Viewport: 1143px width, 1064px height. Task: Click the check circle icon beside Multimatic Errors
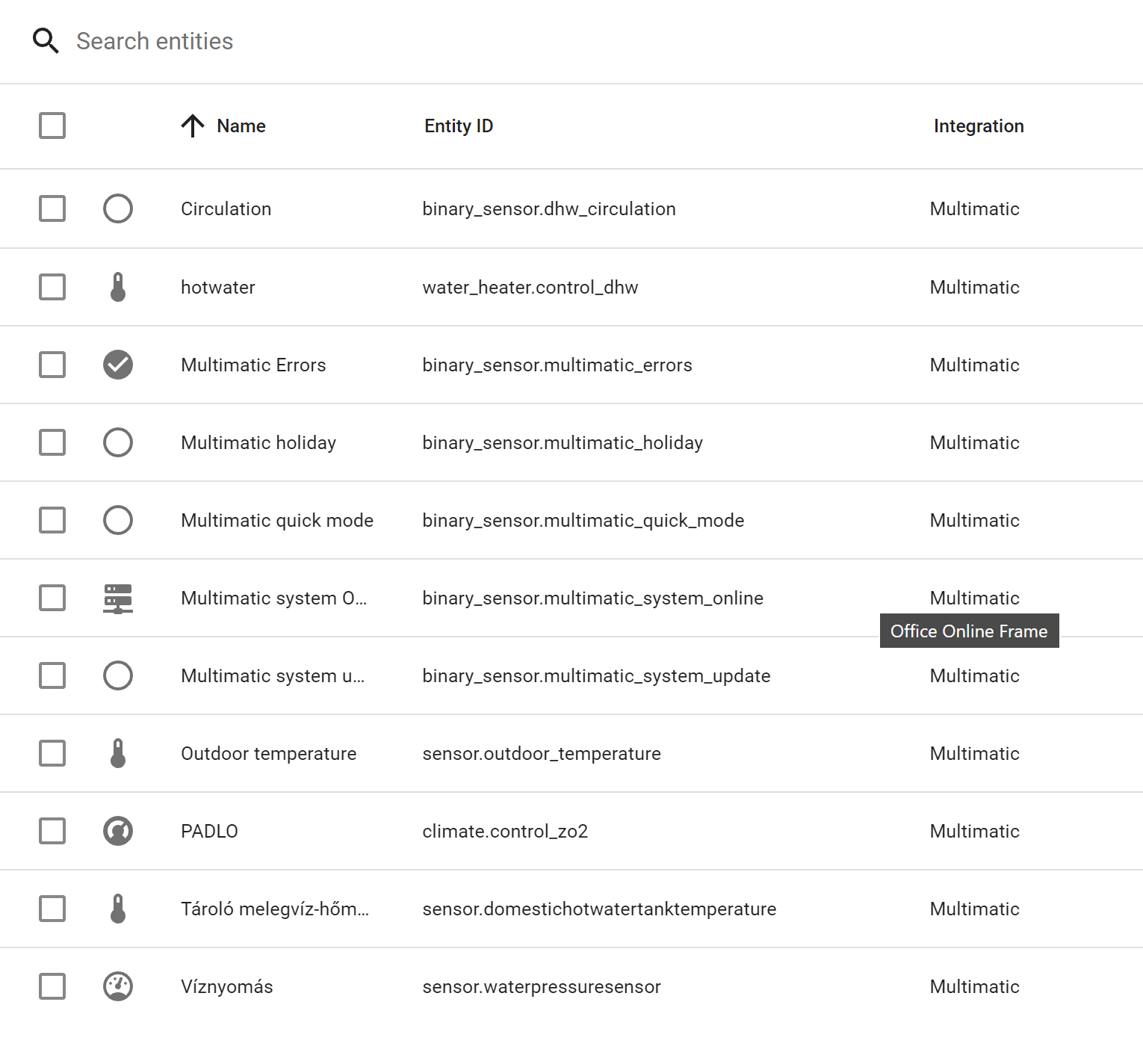pyautogui.click(x=118, y=365)
